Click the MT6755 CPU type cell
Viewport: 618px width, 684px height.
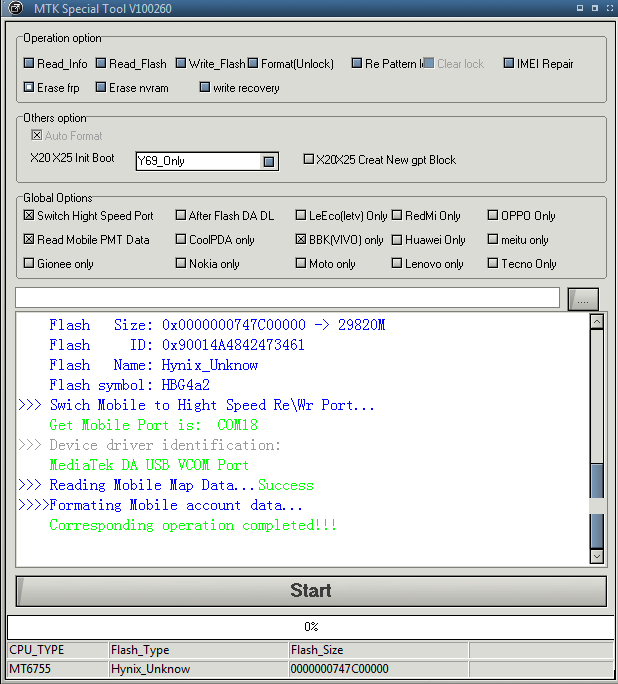point(58,669)
